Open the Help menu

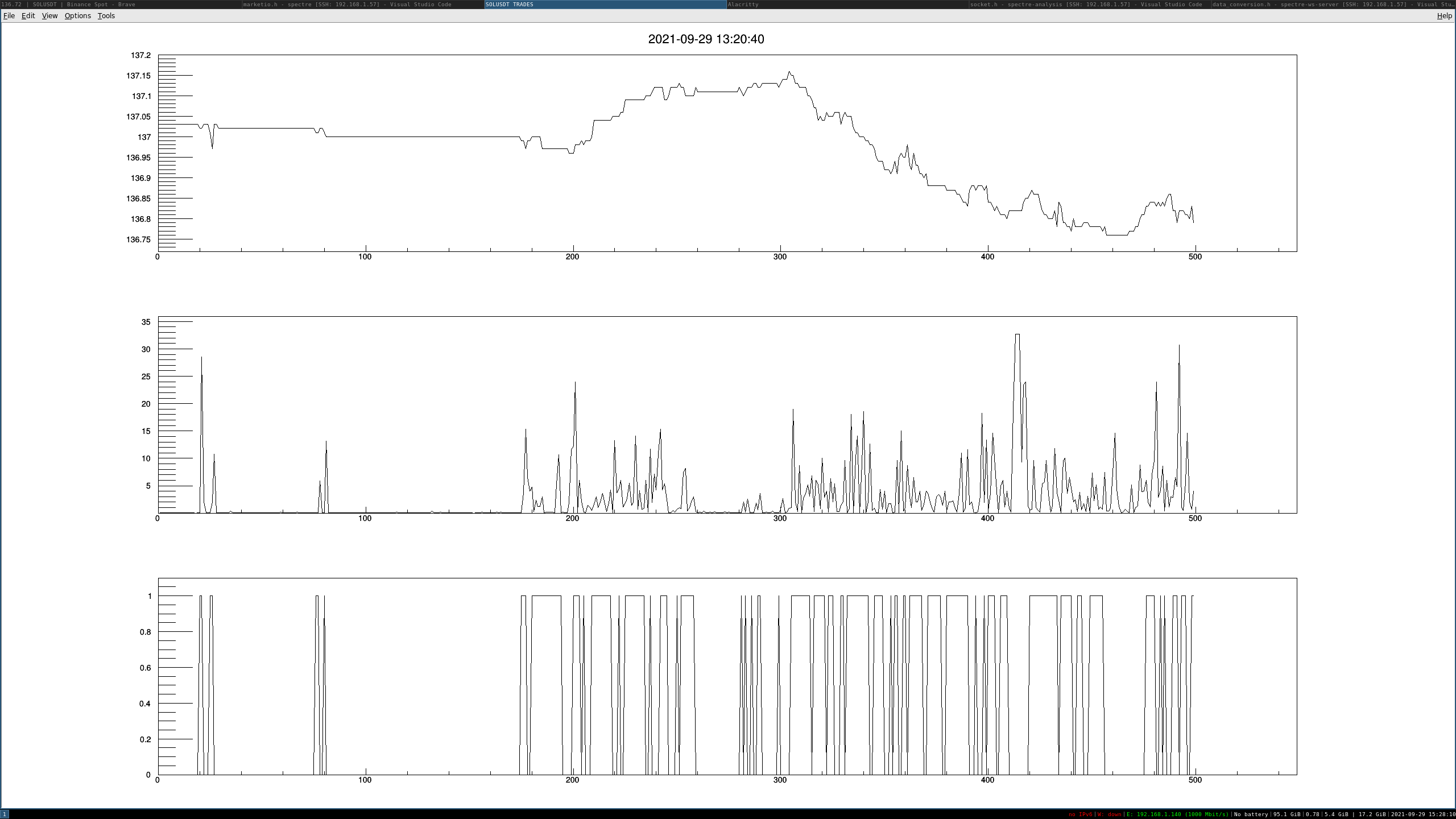(x=1444, y=16)
